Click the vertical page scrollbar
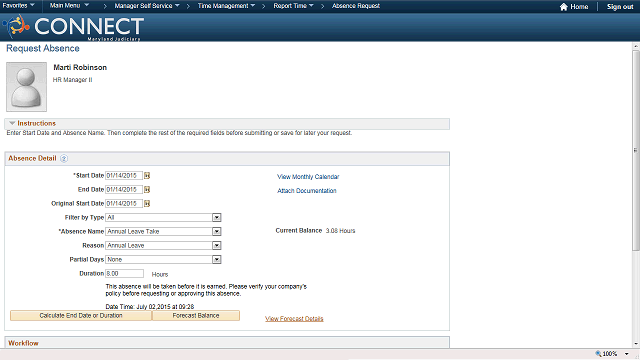The image size is (640, 360). 636,151
